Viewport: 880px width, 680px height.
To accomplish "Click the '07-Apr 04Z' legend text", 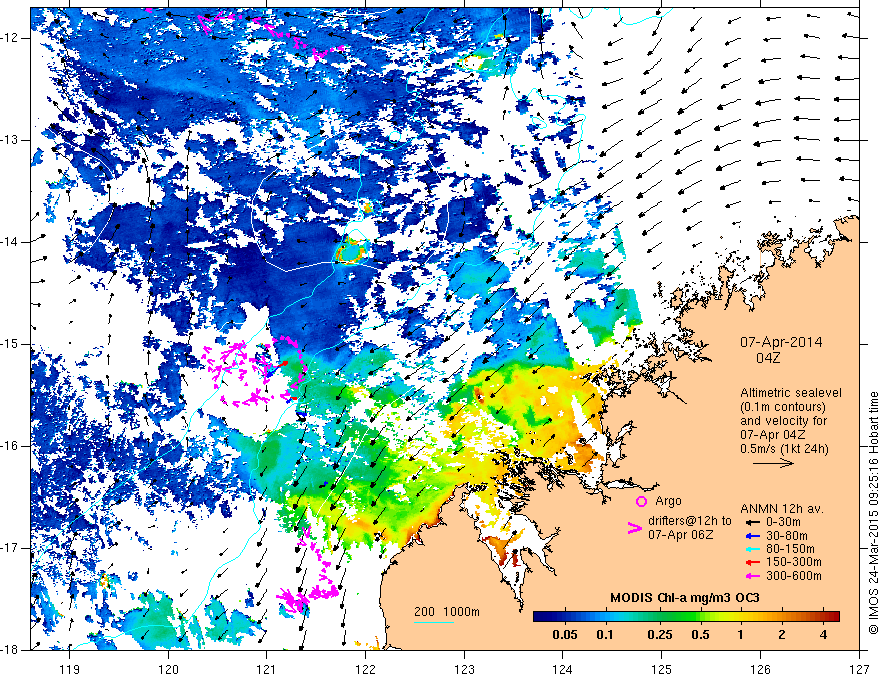I will tap(773, 434).
